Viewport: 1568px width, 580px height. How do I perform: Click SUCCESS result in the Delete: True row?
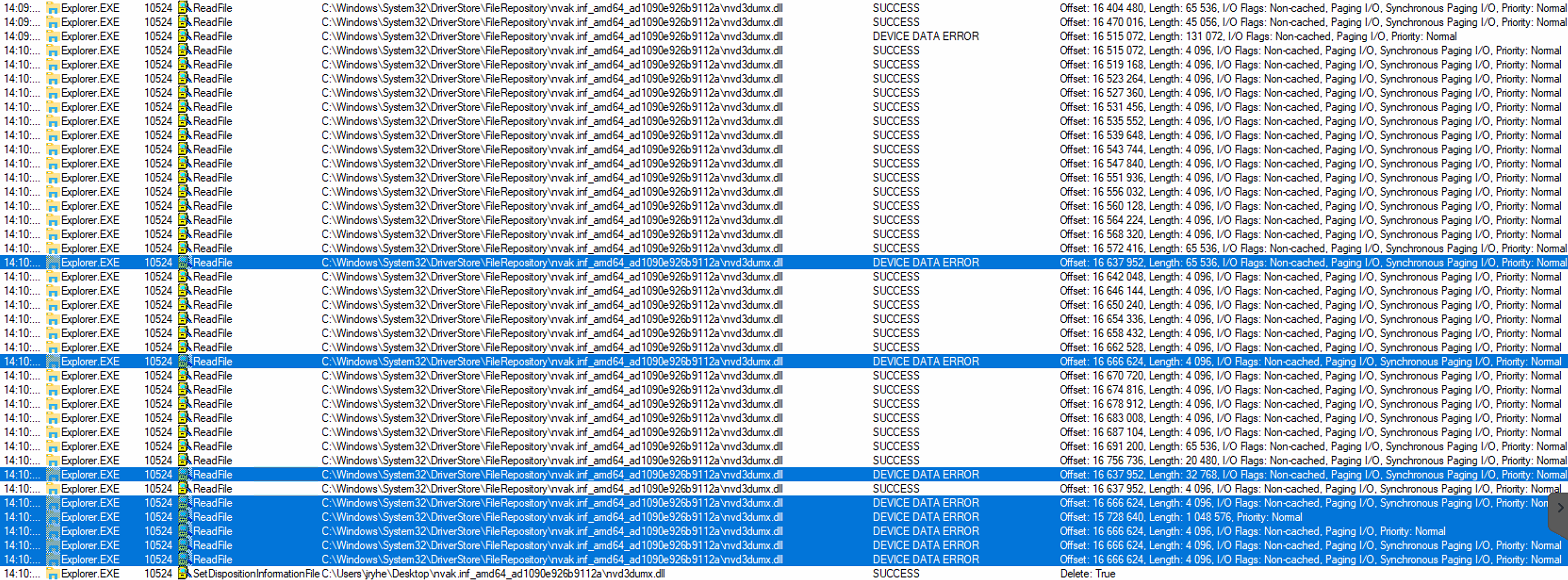tap(896, 574)
